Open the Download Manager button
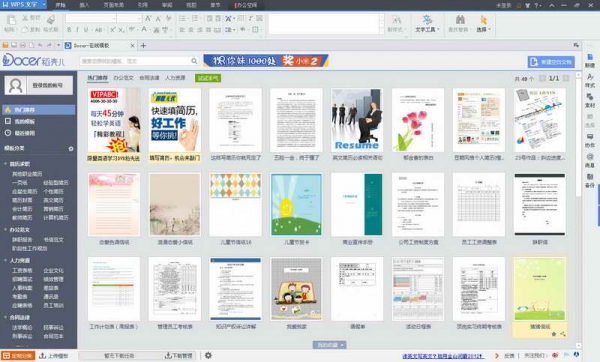This screenshot has width=600, height=362. [x=180, y=356]
